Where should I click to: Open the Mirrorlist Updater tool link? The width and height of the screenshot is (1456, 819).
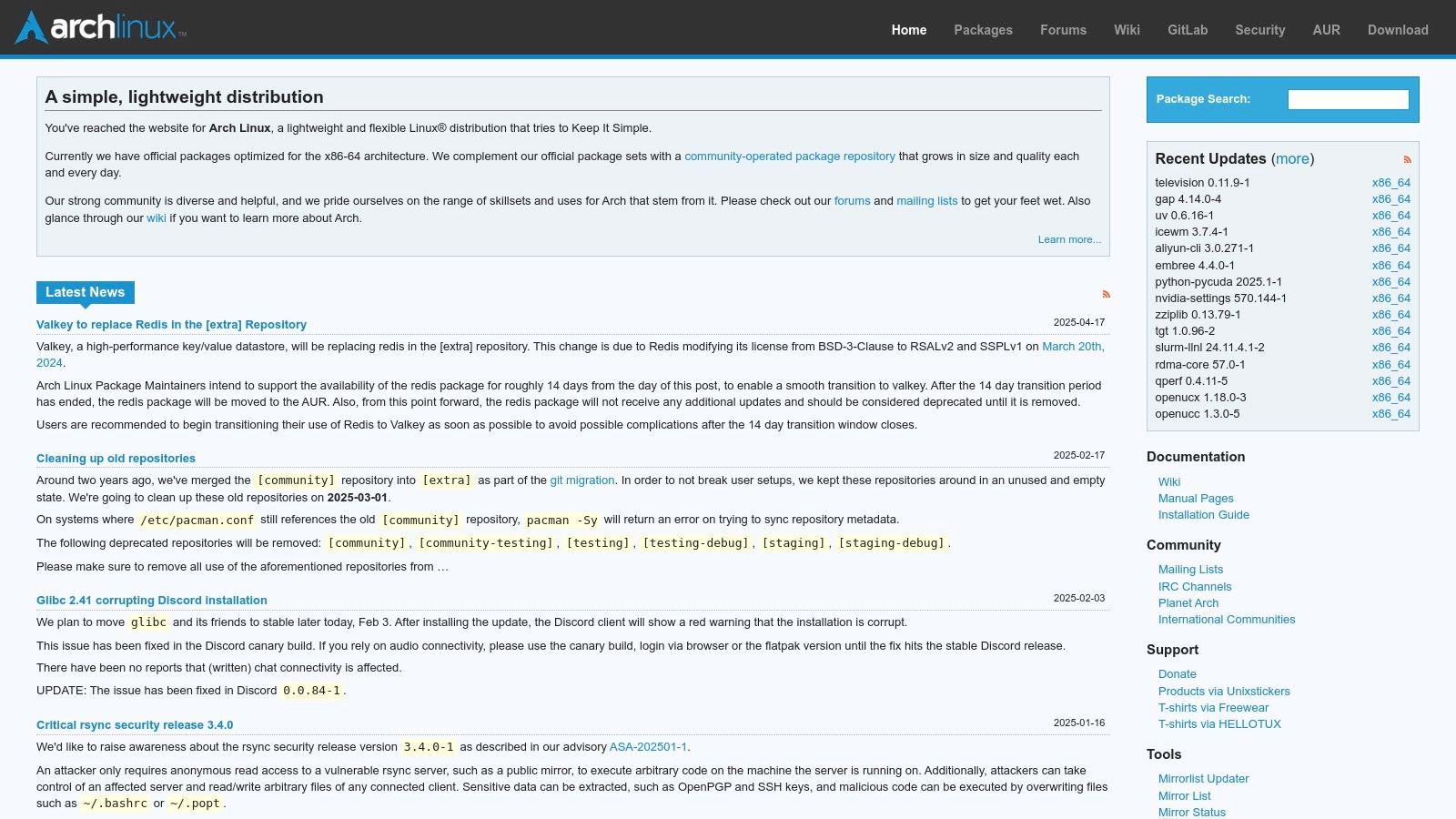pyautogui.click(x=1203, y=779)
